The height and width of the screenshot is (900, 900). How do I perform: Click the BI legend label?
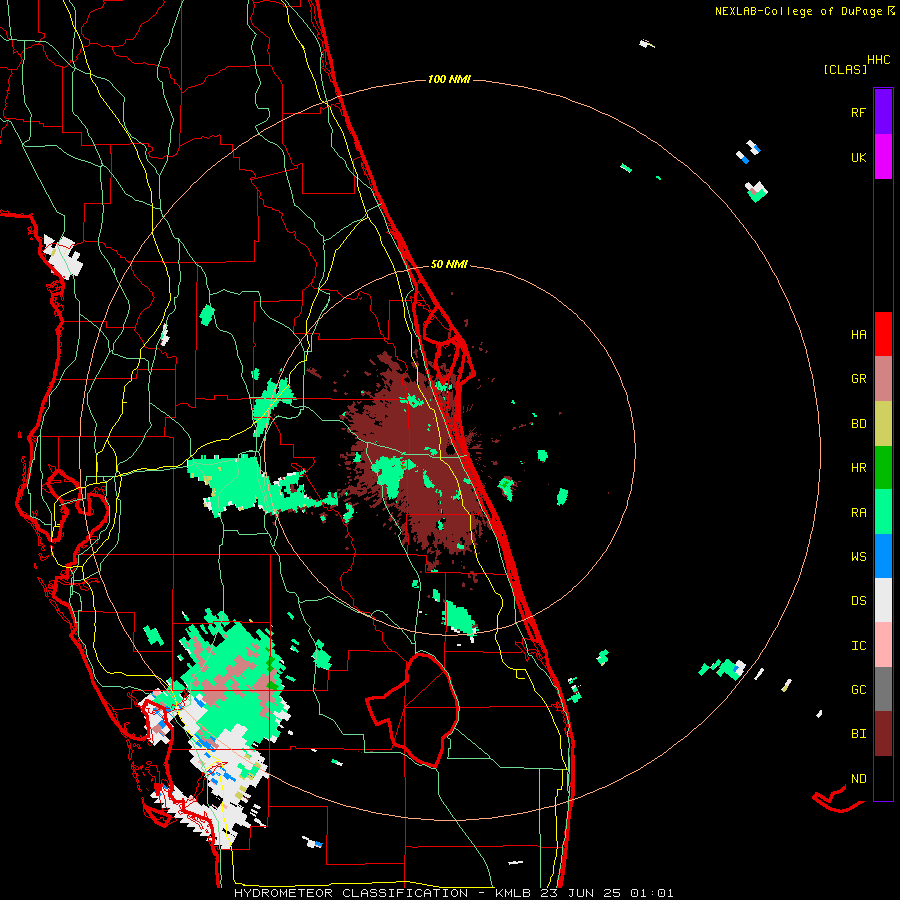[x=858, y=734]
